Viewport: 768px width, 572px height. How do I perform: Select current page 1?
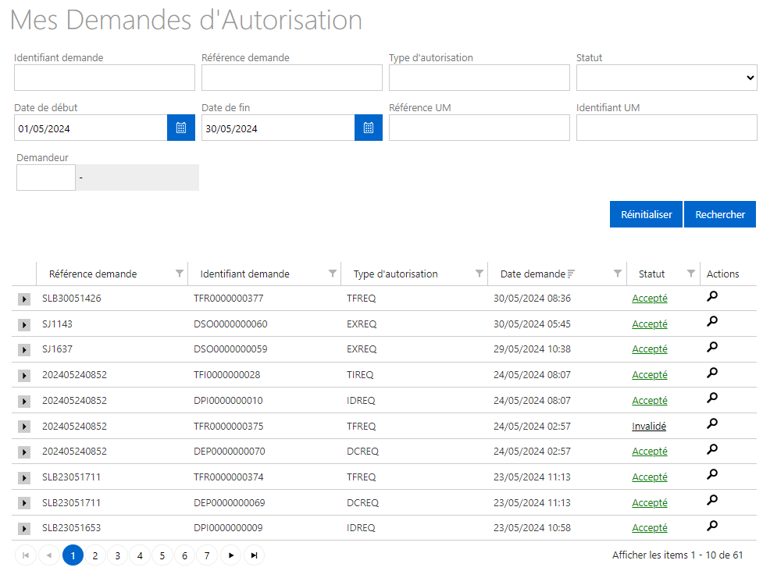tap(72, 555)
